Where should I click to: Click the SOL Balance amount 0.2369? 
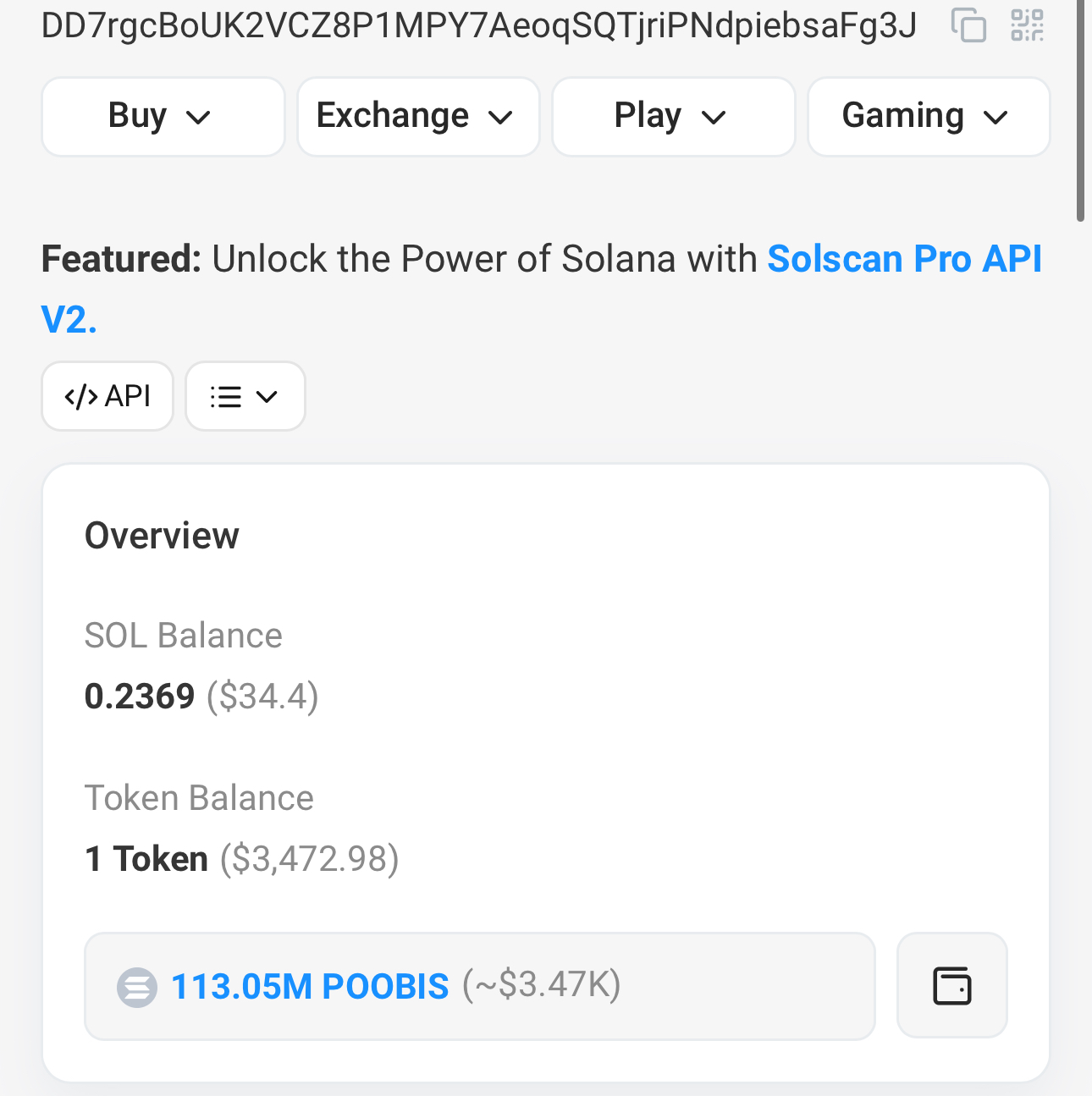pos(140,697)
